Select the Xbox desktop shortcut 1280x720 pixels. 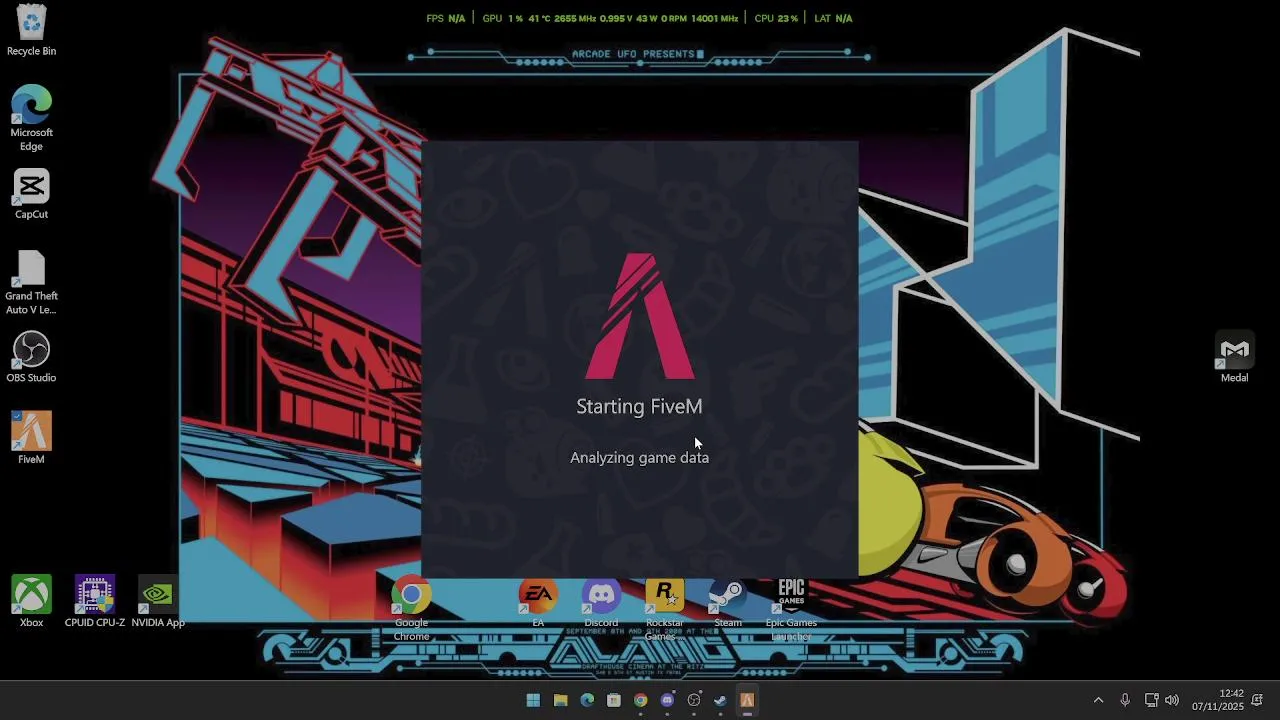(x=31, y=601)
